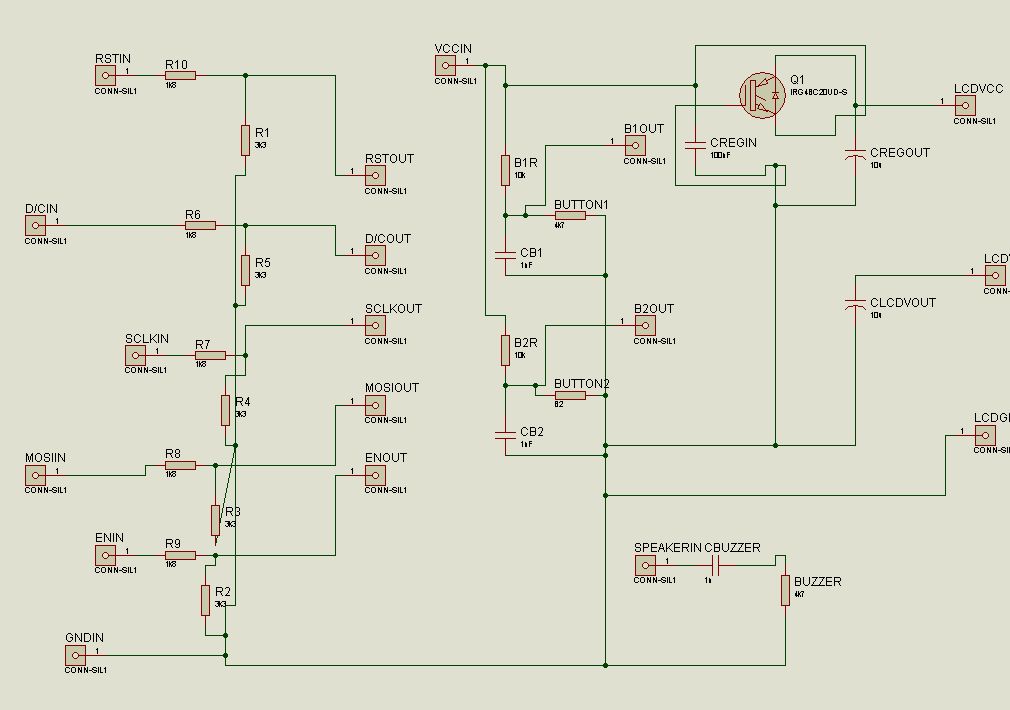
Task: Select the SCLKIN connector pad
Action: (135, 355)
